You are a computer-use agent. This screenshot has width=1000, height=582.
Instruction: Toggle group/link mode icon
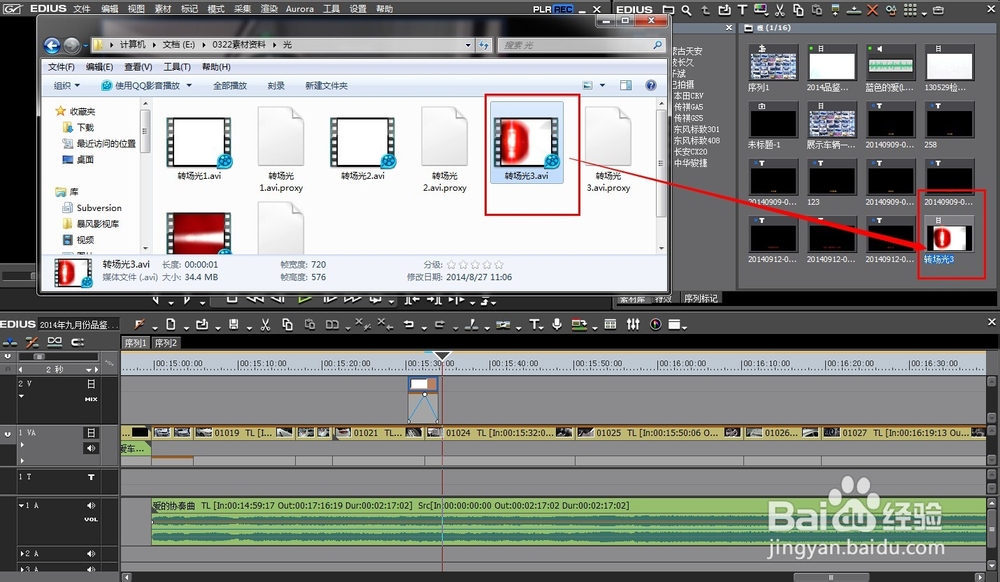coord(55,342)
